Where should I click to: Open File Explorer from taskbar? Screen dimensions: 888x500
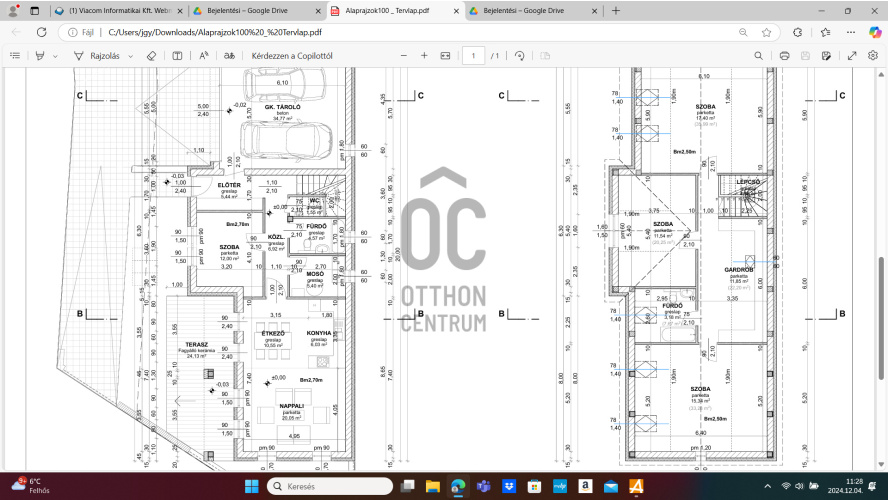click(433, 486)
